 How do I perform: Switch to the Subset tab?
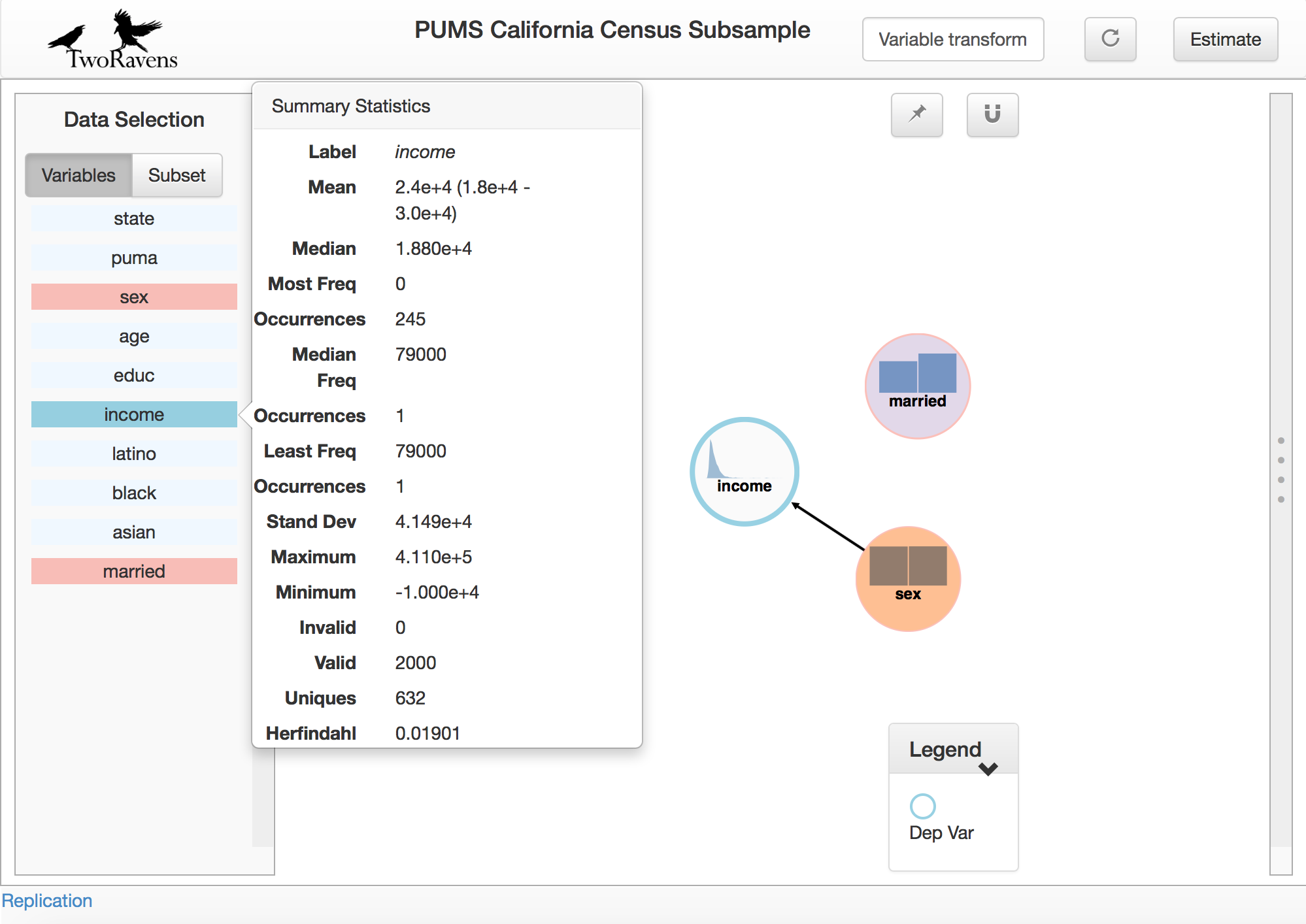point(176,175)
